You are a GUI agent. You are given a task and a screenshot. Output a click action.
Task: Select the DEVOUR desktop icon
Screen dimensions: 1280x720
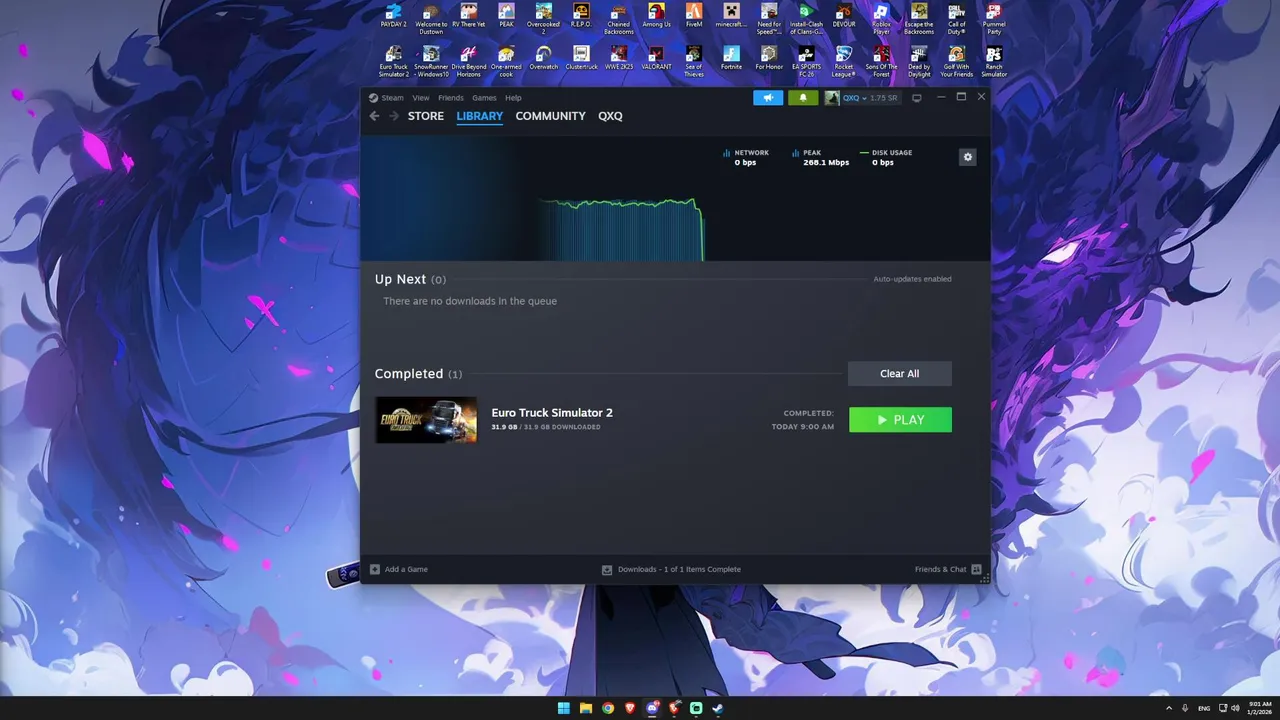844,17
